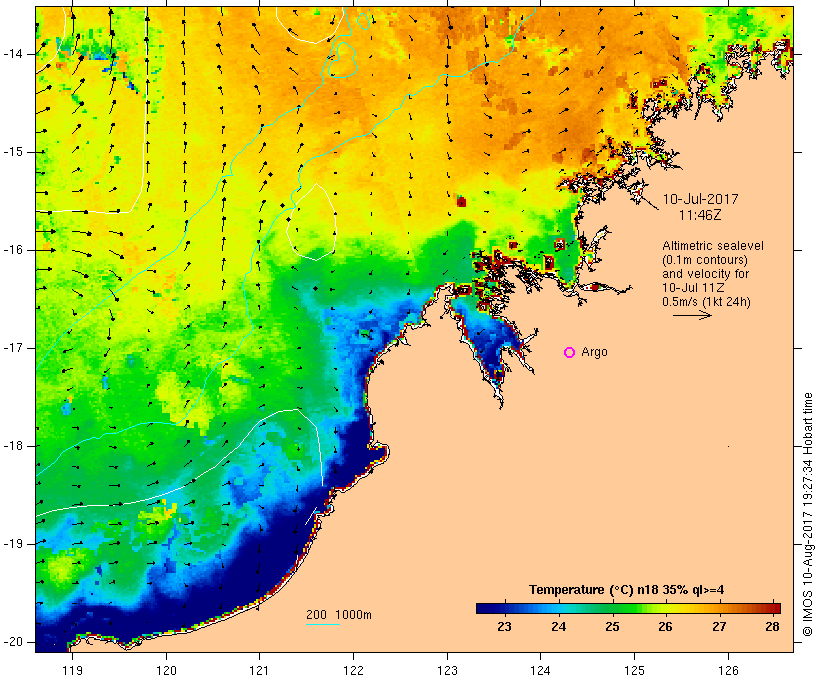Click the latitude axis label '-19'
The width and height of the screenshot is (820, 680).
(x=13, y=544)
